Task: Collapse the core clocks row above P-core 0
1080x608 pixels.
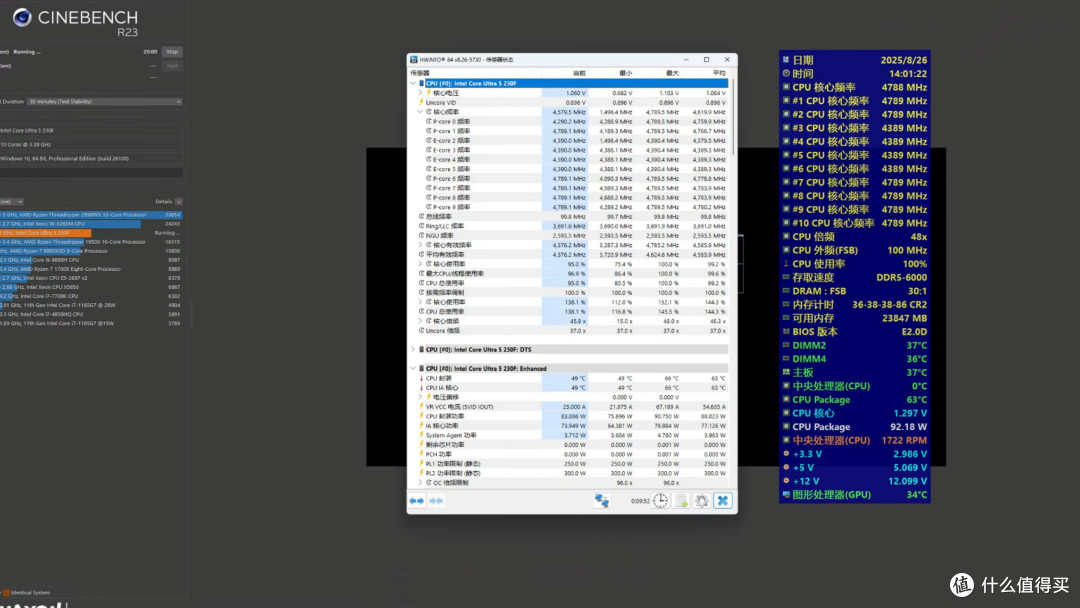Action: coord(420,112)
